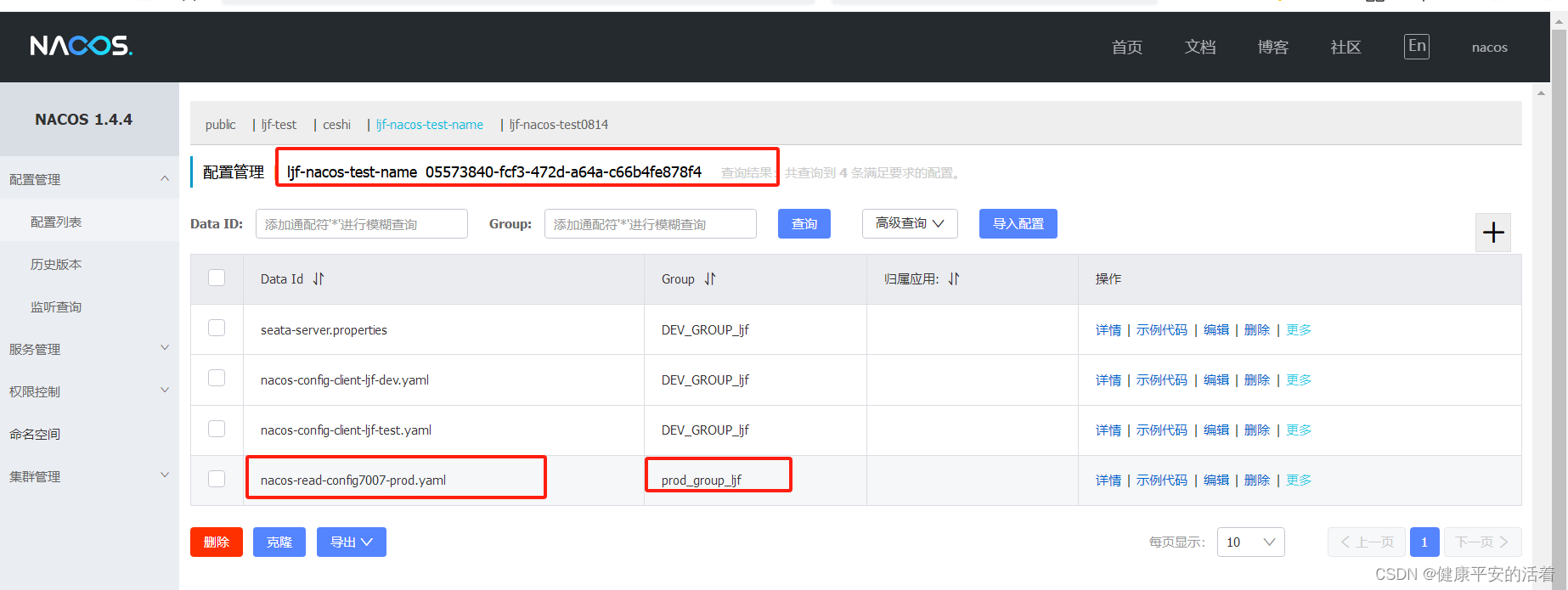Click 编辑 for nacos-config-client-ljf-dev.yaml

1216,379
